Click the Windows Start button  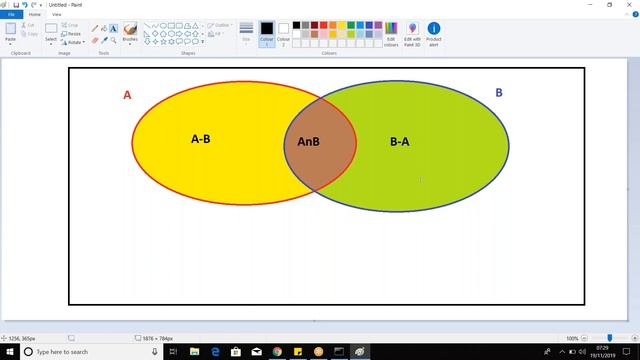(x=10, y=351)
